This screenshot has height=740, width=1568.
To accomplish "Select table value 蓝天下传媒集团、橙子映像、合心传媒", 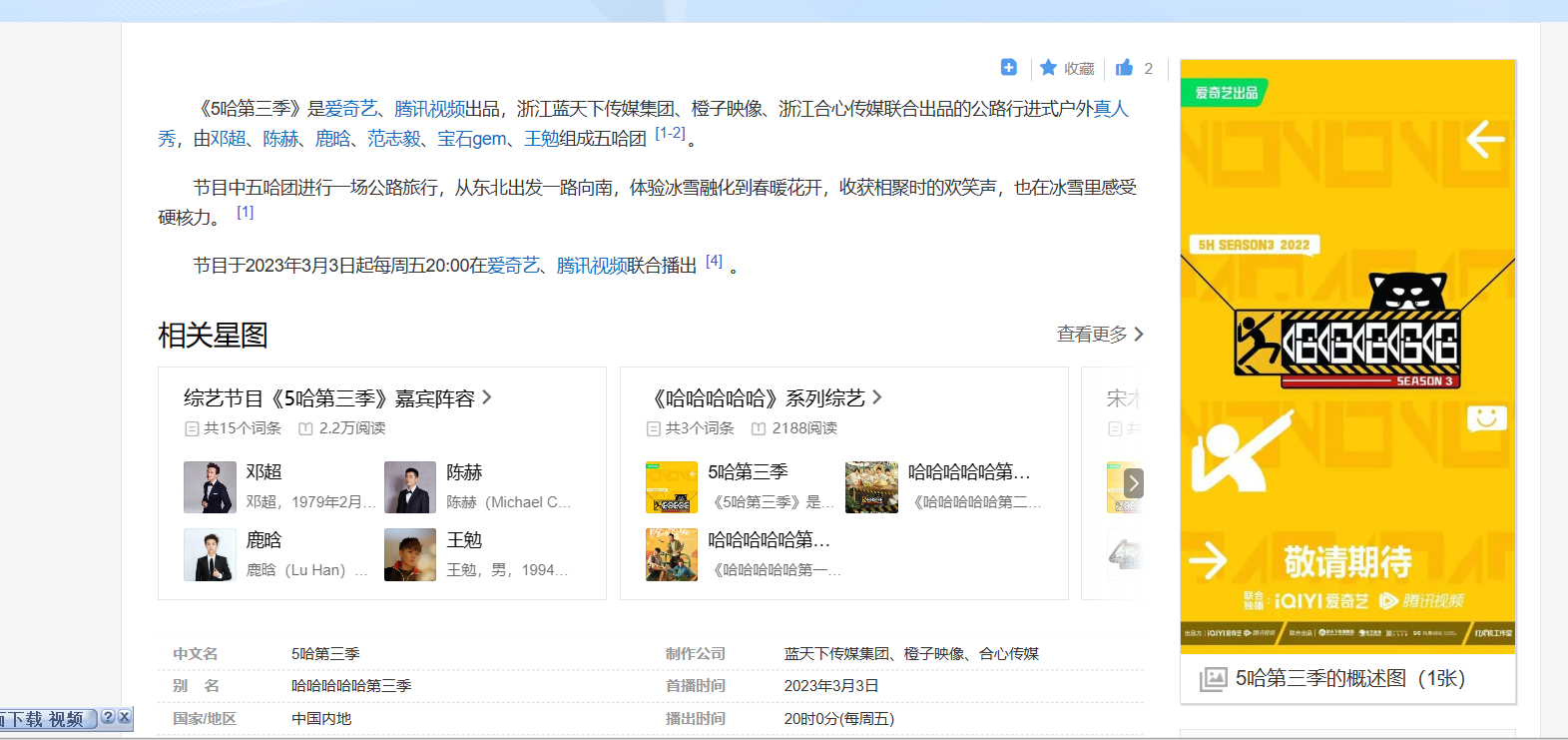I will [x=911, y=654].
